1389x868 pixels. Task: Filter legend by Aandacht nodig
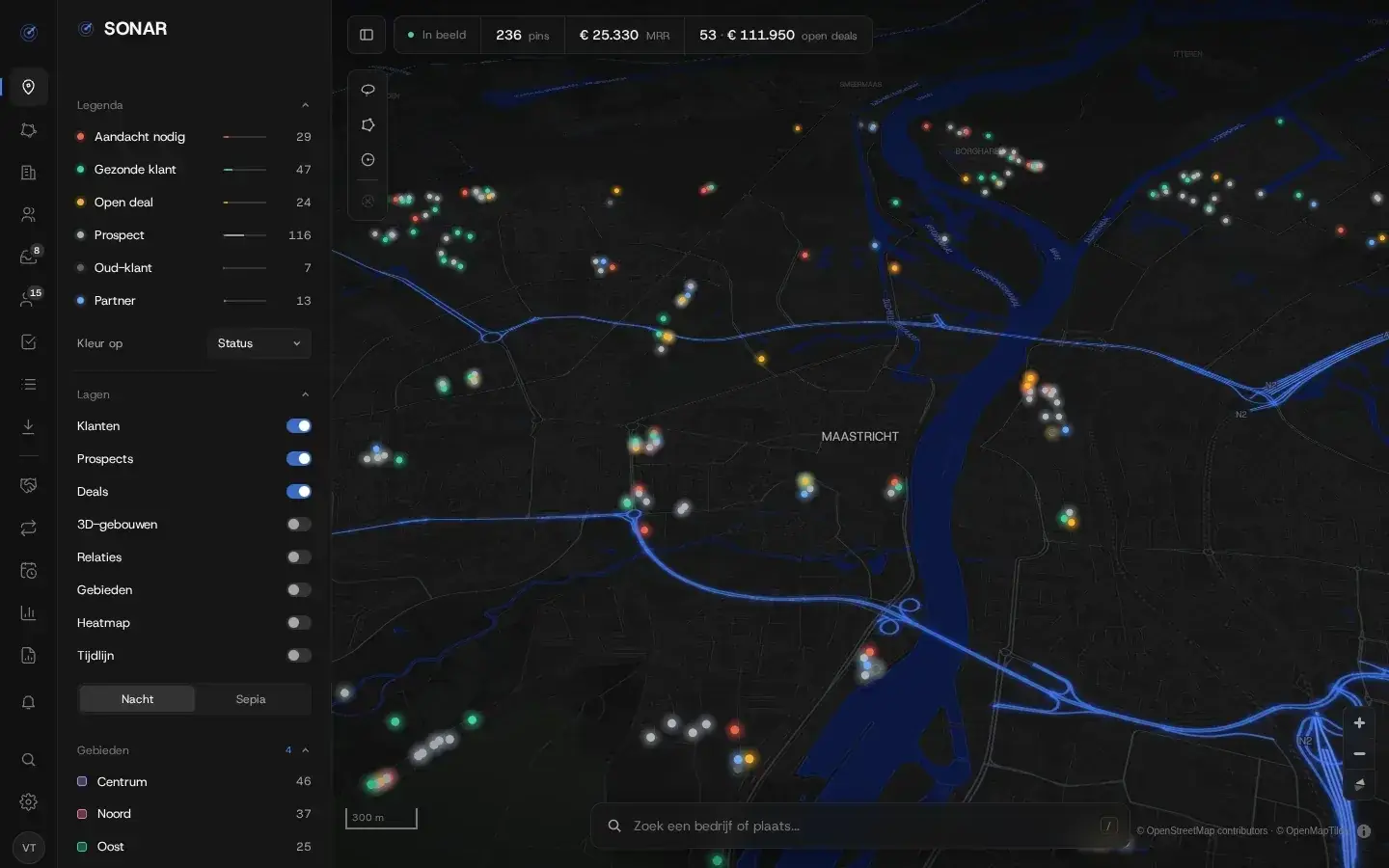[x=194, y=137]
